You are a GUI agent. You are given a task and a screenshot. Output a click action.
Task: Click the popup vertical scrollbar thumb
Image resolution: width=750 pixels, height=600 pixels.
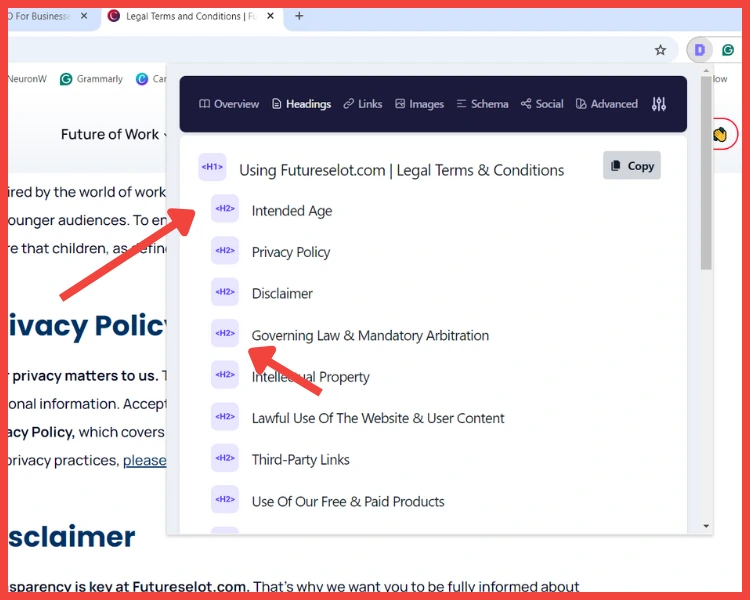click(706, 173)
